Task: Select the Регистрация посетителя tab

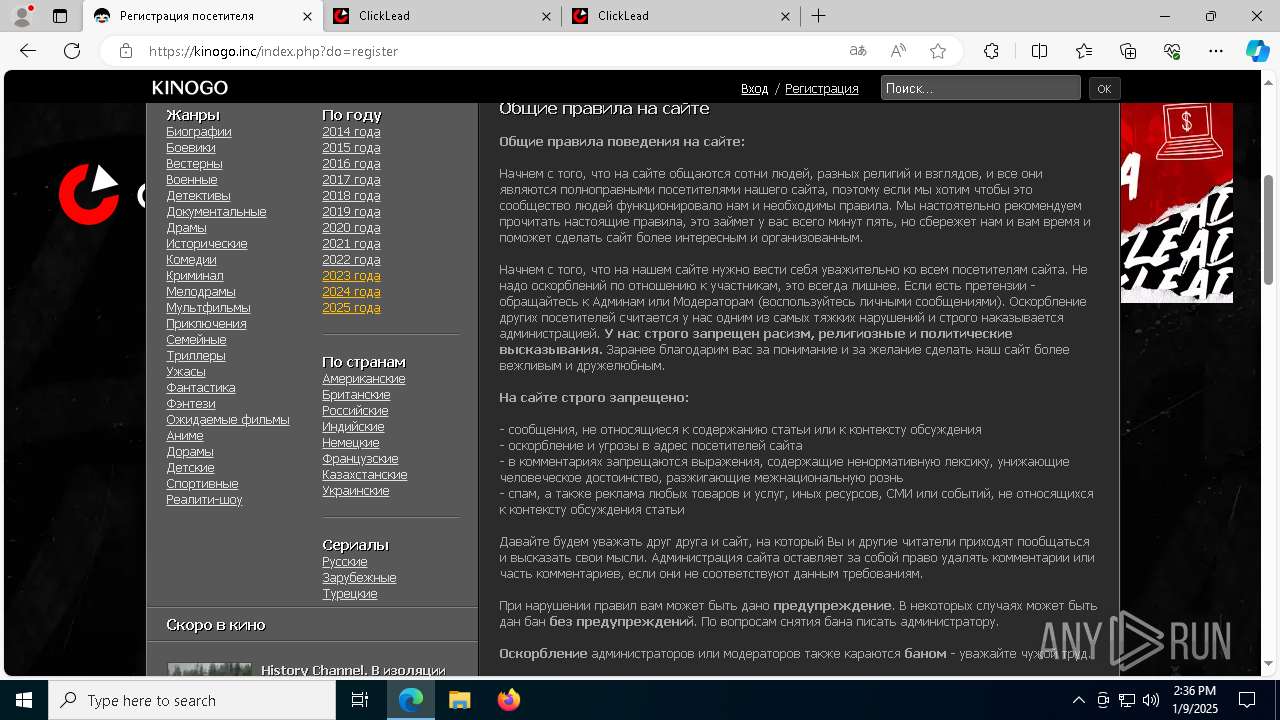Action: [203, 16]
